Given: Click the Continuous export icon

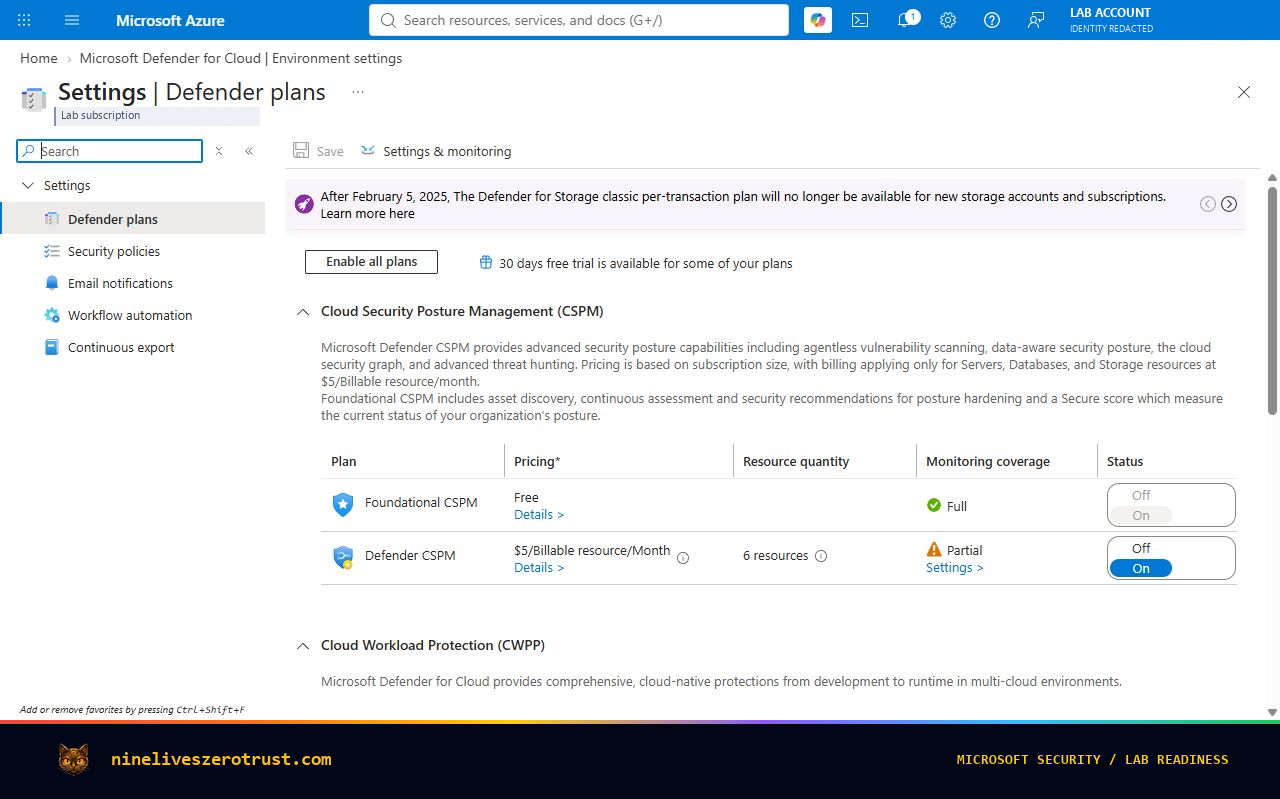Looking at the screenshot, I should click(x=52, y=347).
